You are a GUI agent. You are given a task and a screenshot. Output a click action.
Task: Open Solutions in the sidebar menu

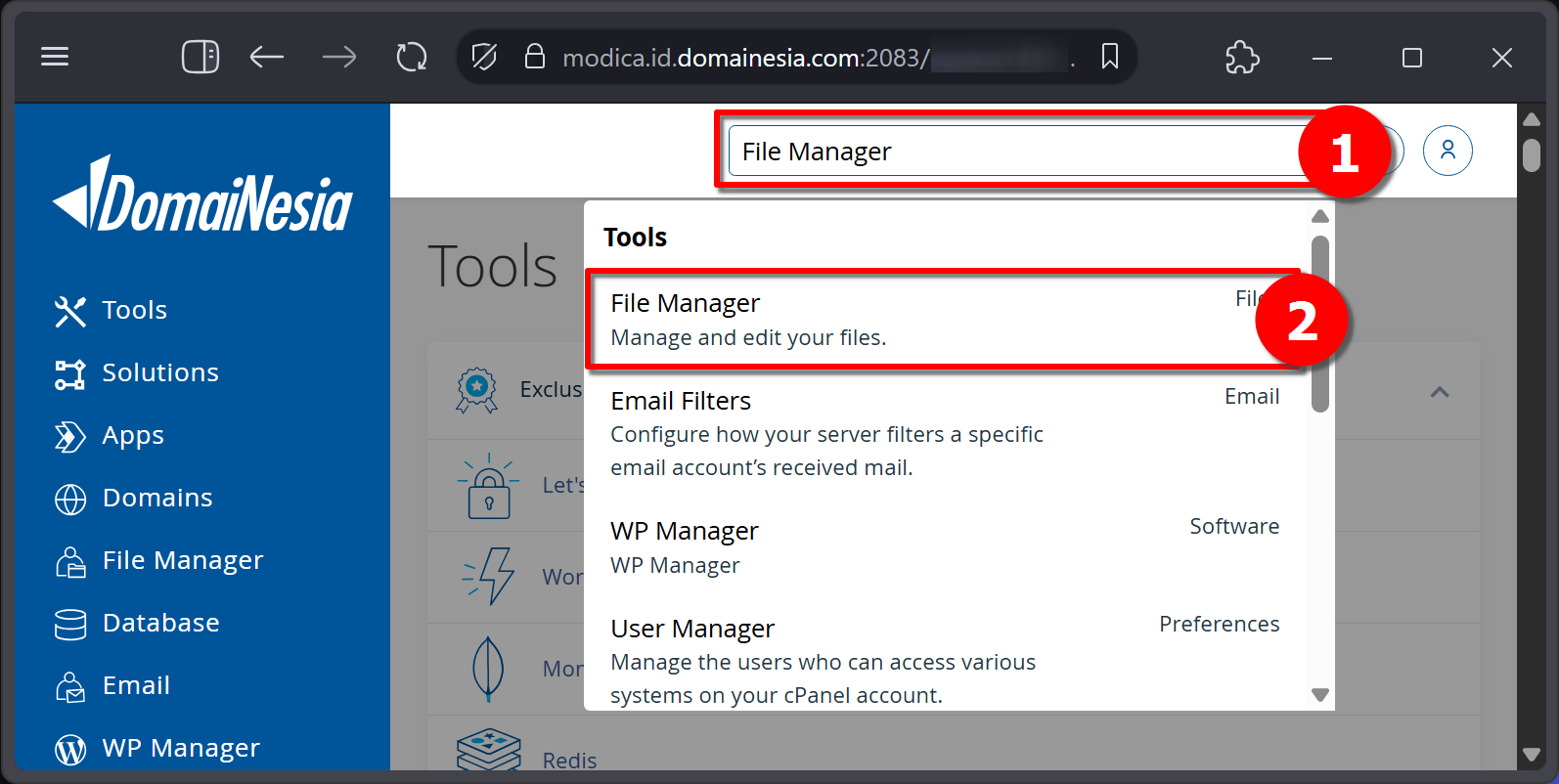[160, 372]
